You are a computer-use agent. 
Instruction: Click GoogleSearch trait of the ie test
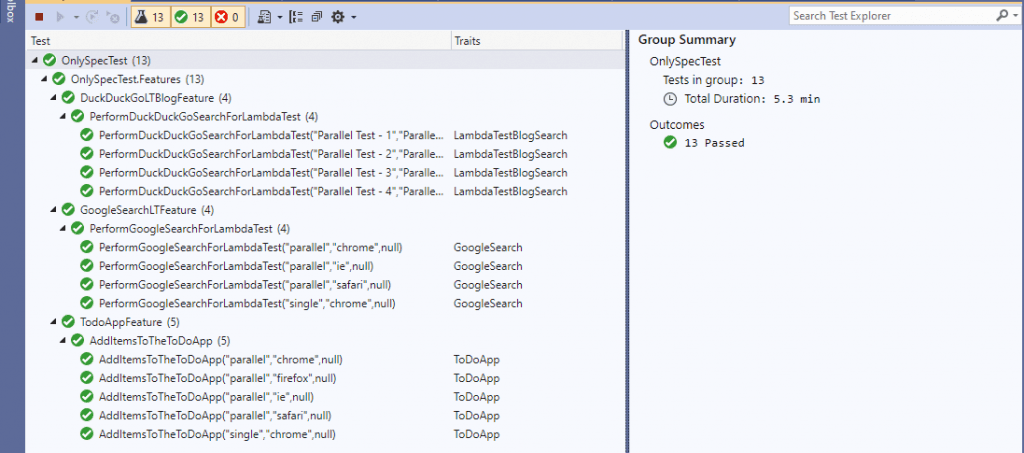(488, 266)
